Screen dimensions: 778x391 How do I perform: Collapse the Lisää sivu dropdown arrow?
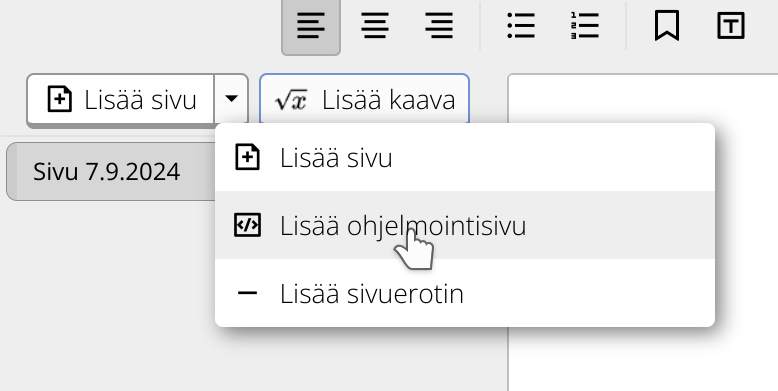pos(231,99)
